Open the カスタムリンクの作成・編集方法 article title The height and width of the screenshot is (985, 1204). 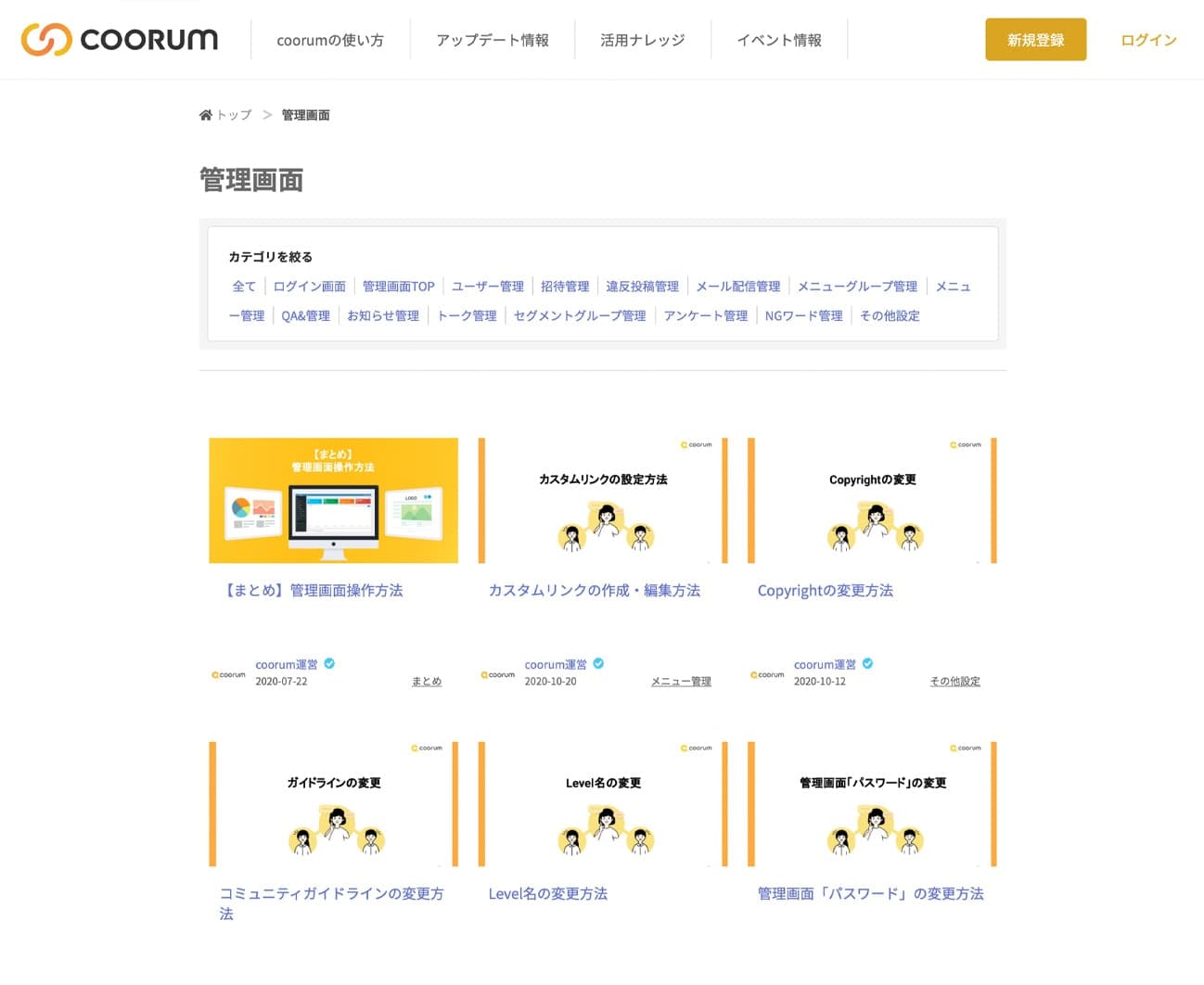click(x=594, y=591)
